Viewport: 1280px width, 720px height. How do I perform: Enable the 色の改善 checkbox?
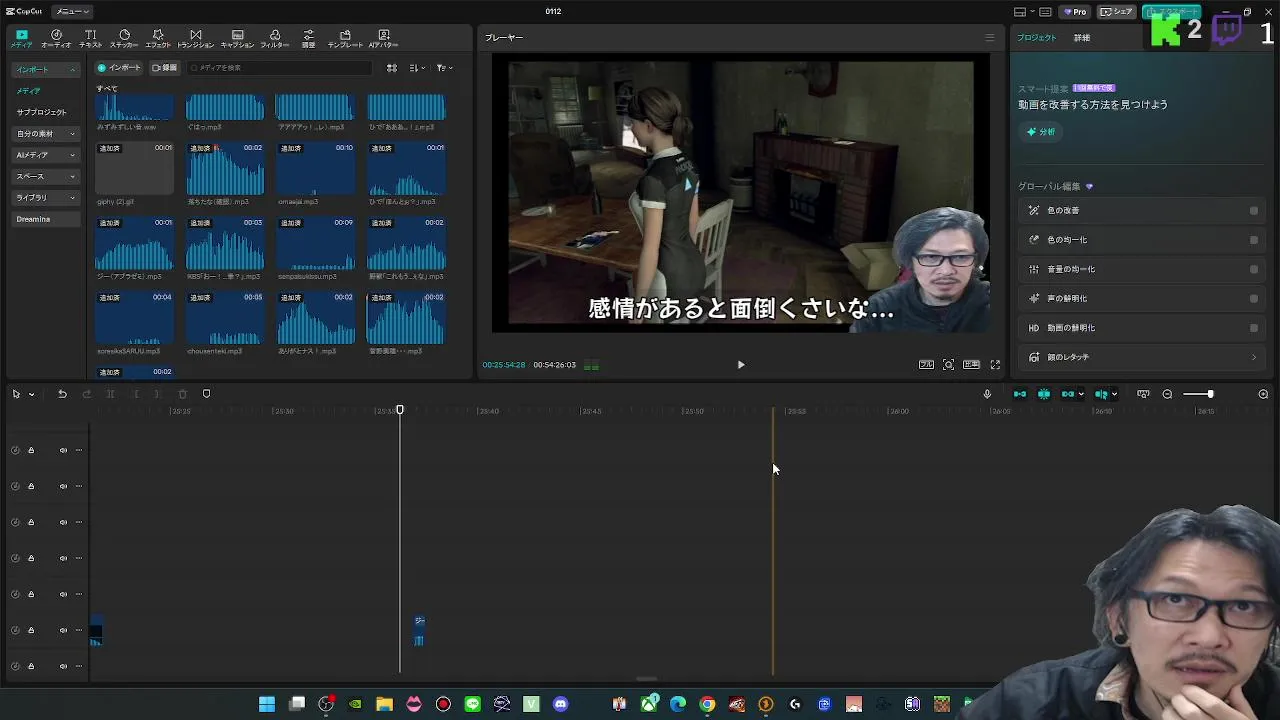(1254, 211)
